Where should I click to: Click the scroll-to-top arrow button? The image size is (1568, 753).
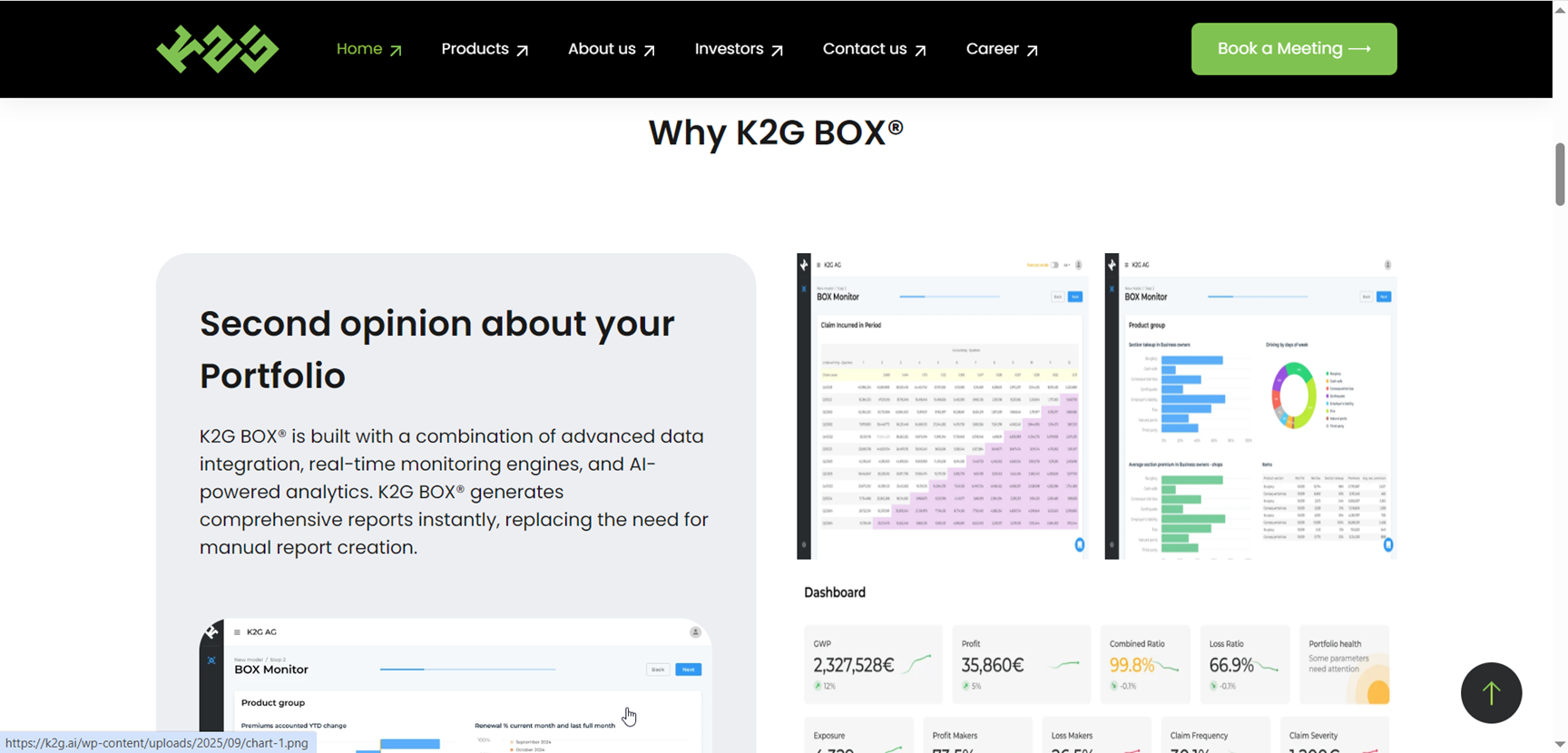(x=1491, y=693)
